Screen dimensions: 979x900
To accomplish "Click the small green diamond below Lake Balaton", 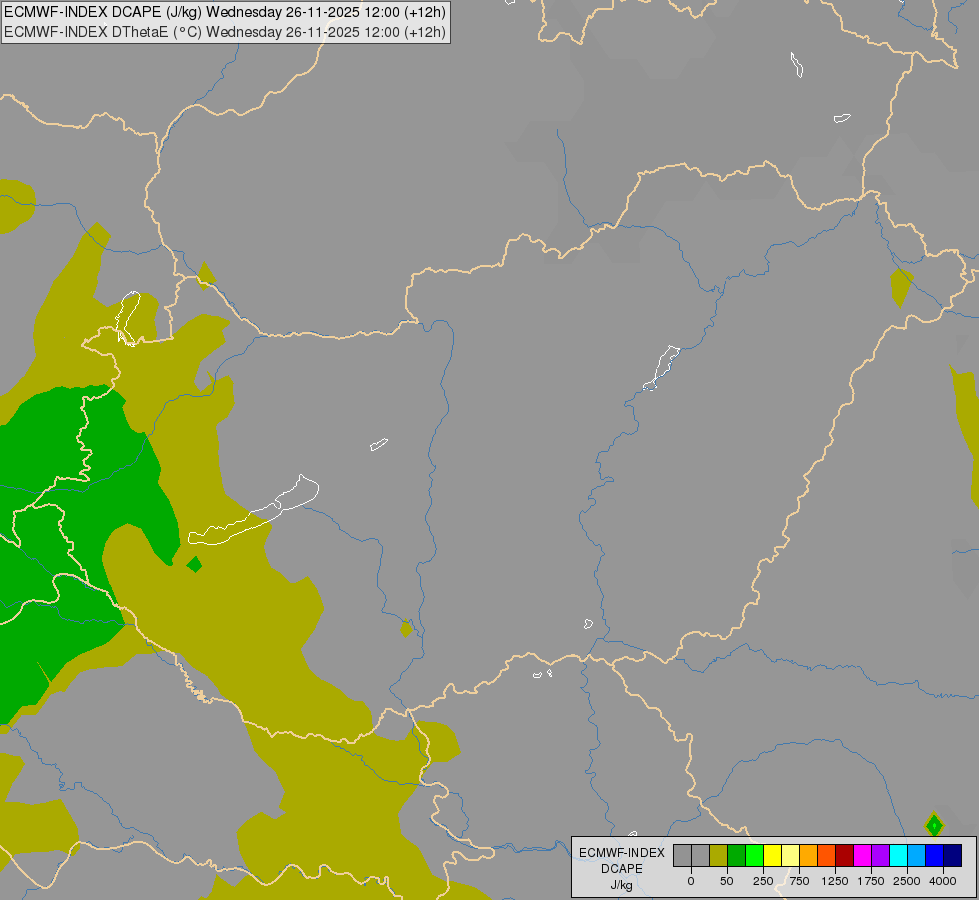I will click(x=194, y=564).
